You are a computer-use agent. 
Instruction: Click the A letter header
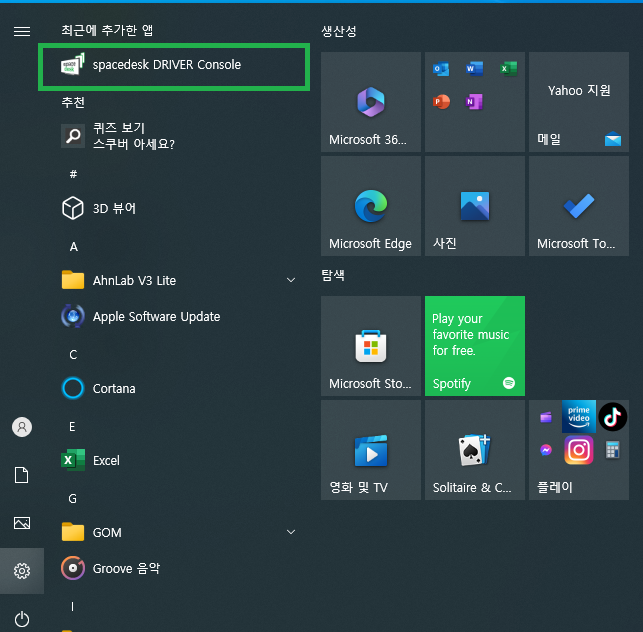click(73, 246)
